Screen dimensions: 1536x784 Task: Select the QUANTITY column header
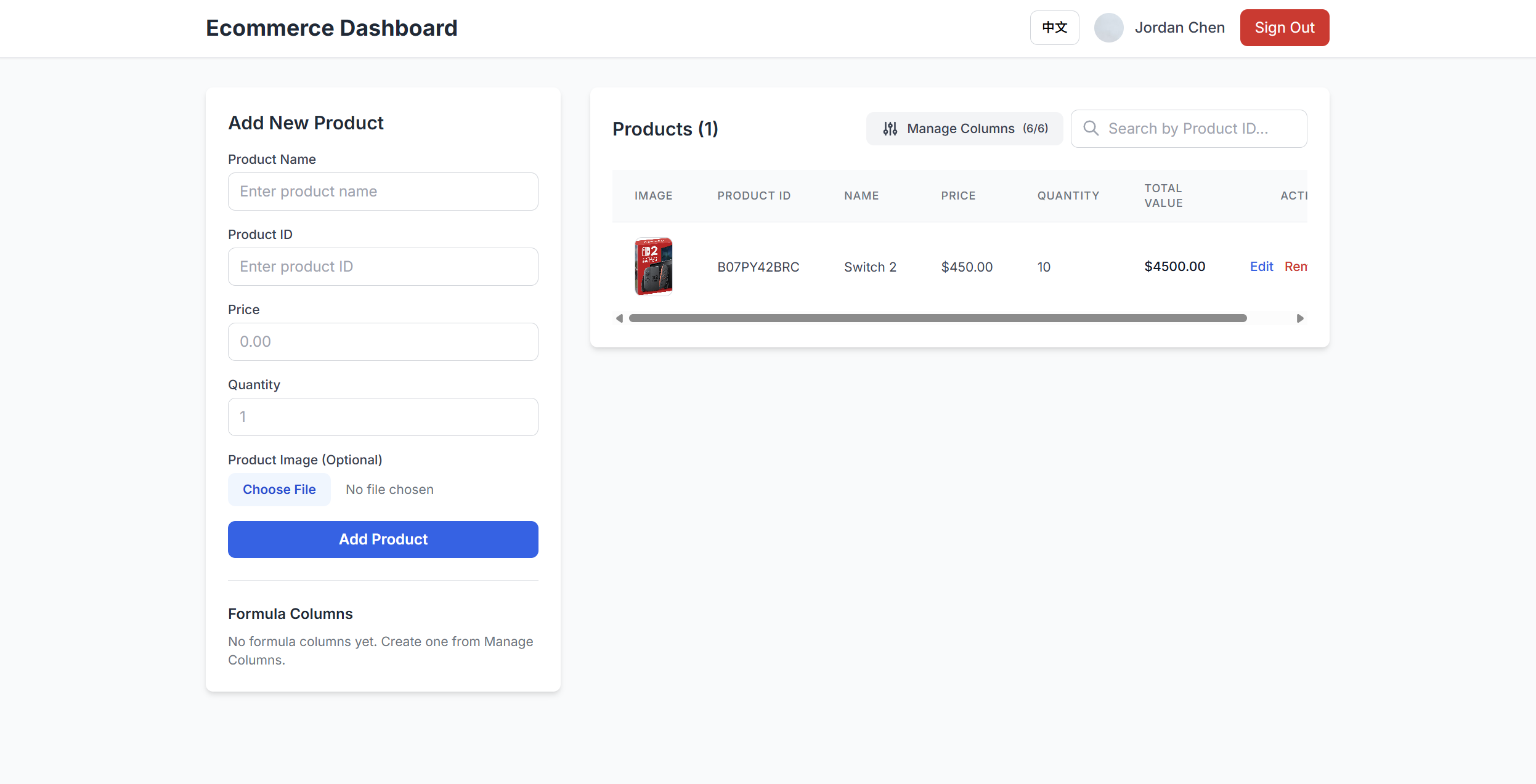point(1068,195)
